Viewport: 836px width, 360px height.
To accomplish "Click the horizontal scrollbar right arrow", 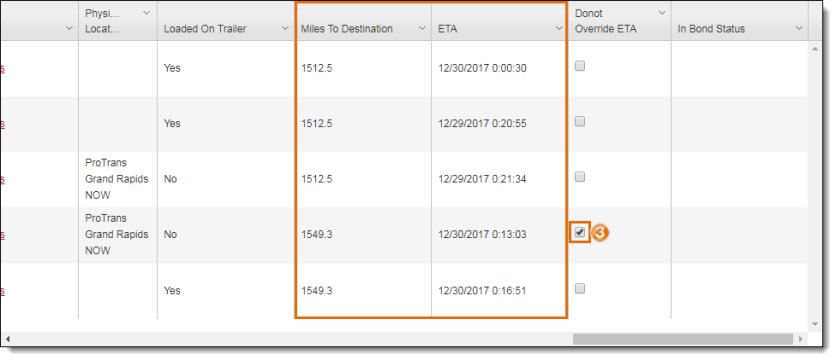I will click(x=800, y=339).
